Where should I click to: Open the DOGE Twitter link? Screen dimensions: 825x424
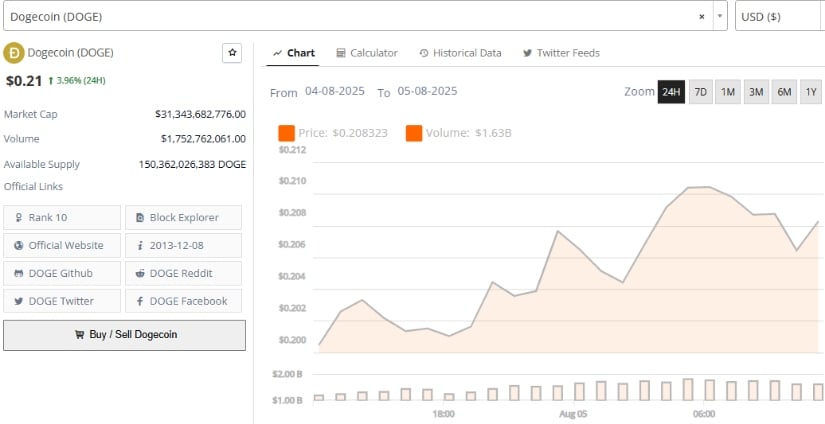[62, 301]
